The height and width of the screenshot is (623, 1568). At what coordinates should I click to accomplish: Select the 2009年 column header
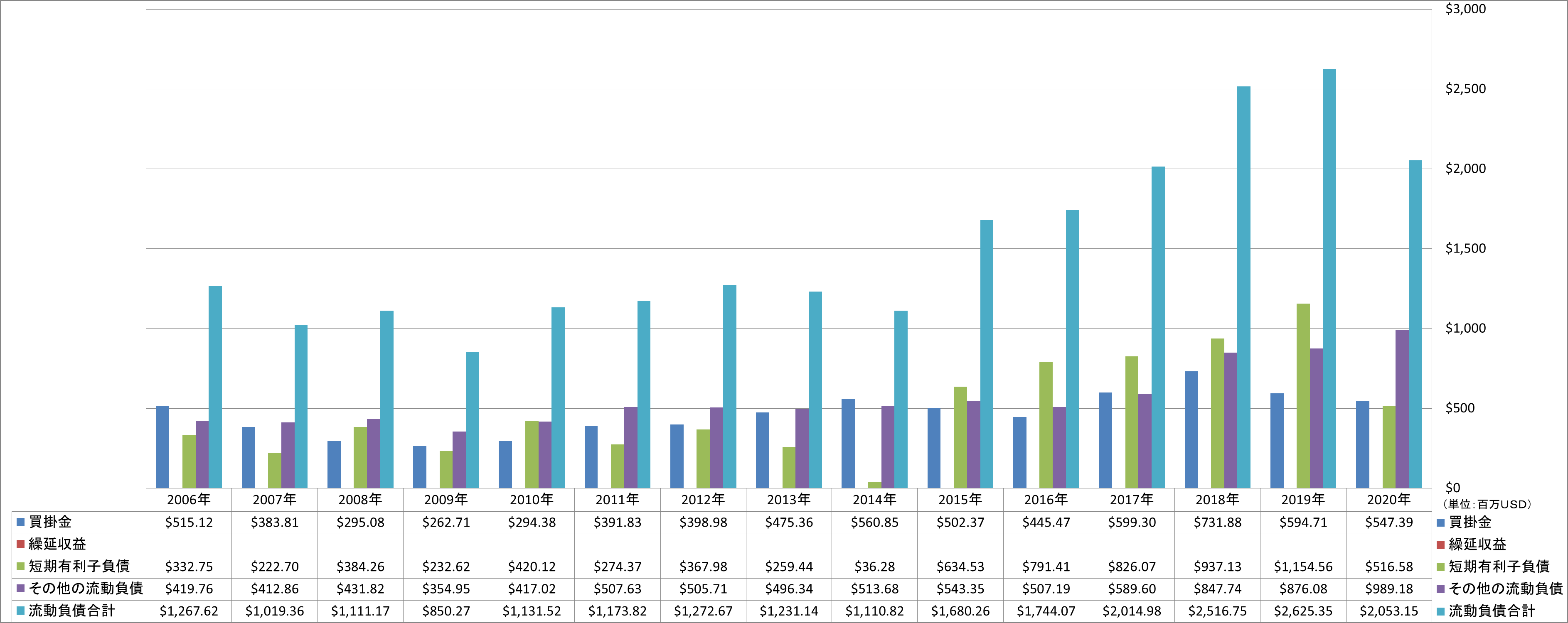pyautogui.click(x=446, y=500)
